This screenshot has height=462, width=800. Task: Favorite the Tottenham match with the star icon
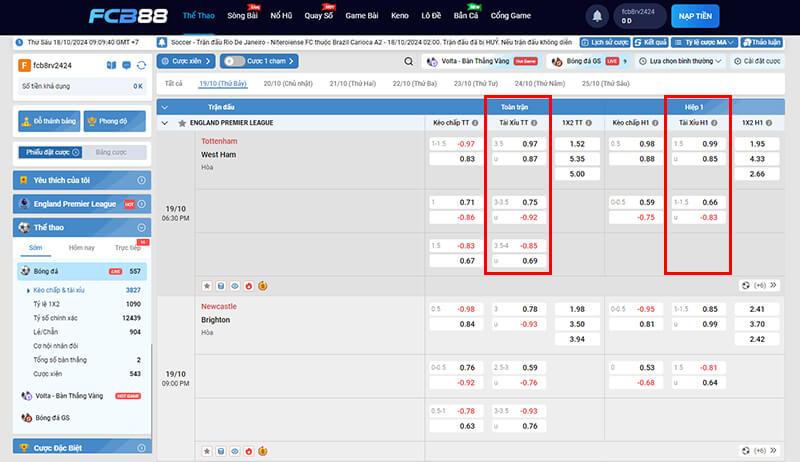(x=206, y=285)
